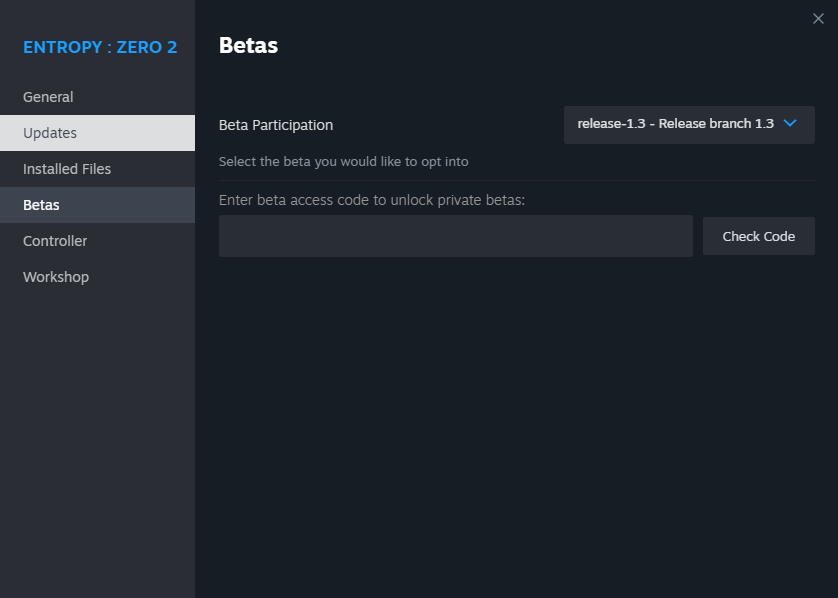Click the Betas page heading
The height and width of the screenshot is (598, 838).
[x=248, y=46]
